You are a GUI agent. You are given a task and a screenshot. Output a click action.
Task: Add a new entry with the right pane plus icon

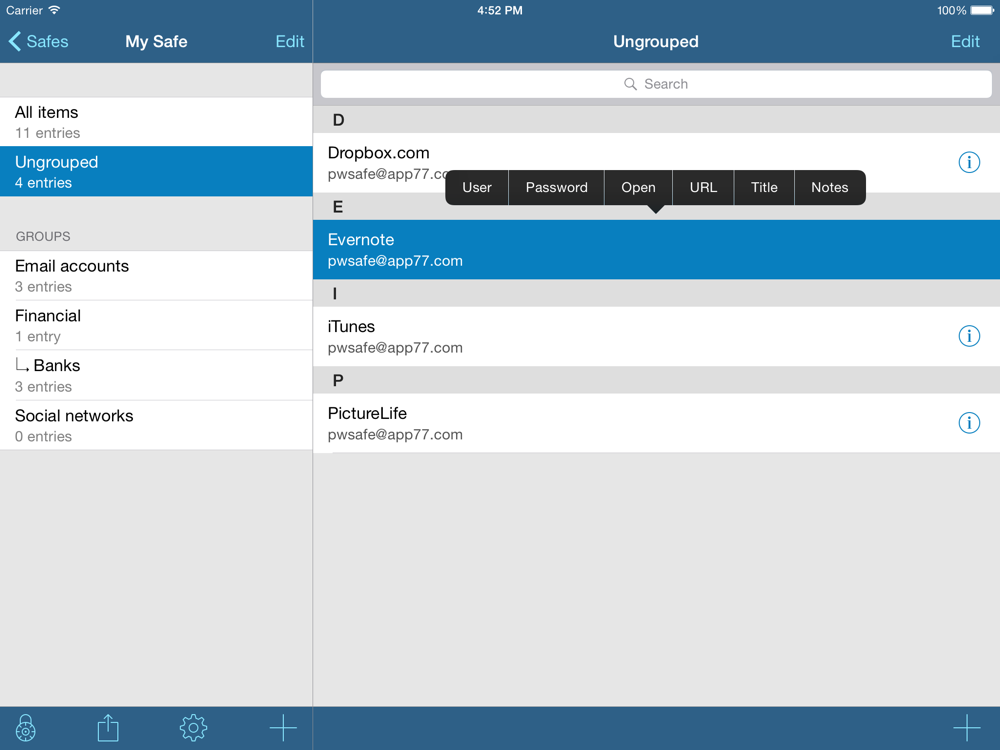point(967,728)
